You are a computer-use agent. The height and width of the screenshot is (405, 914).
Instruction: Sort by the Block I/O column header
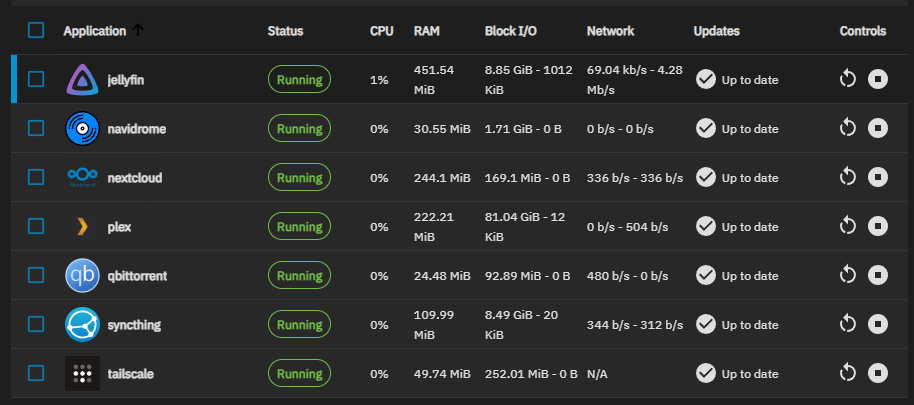(511, 31)
